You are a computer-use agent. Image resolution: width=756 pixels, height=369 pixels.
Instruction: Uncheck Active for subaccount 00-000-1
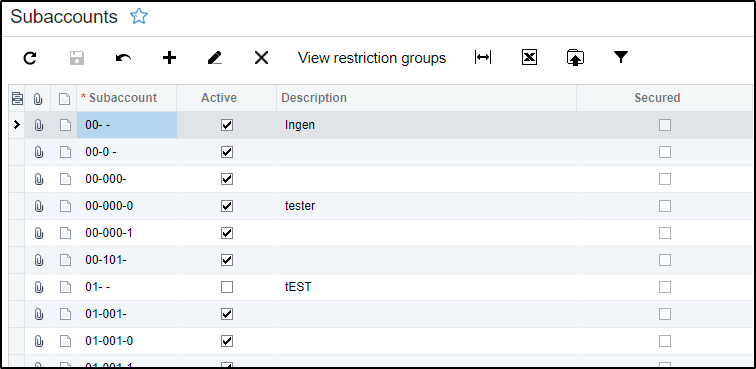point(227,233)
